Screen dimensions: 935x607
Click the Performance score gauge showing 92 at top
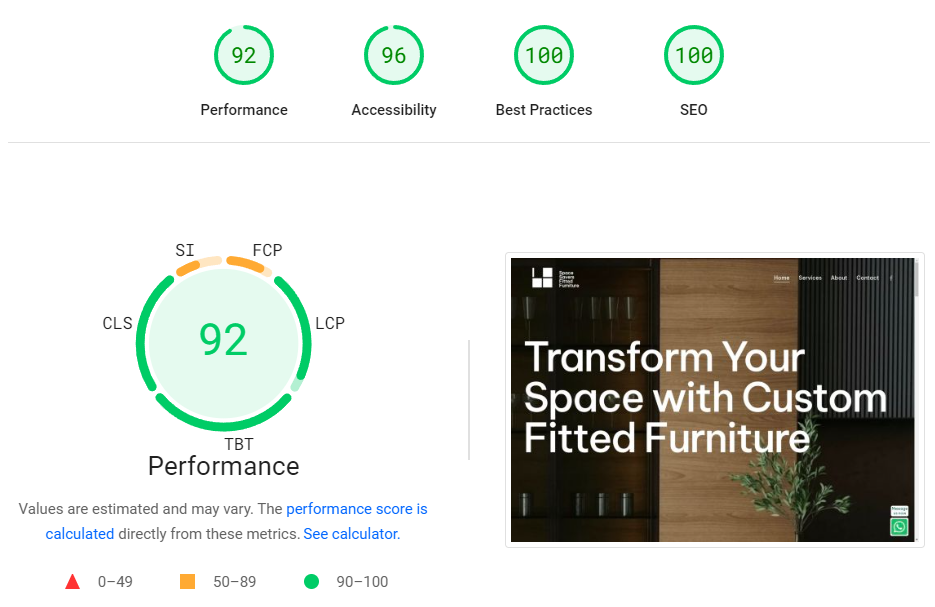click(244, 55)
